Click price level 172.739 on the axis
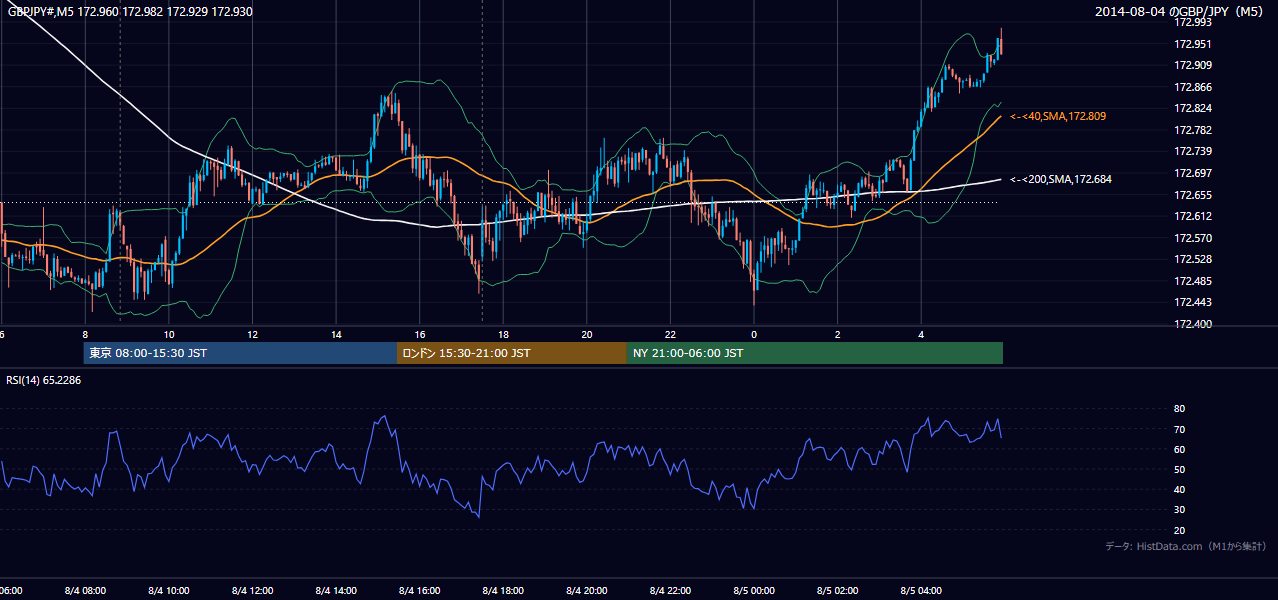This screenshot has width=1278, height=600. 1192,151
